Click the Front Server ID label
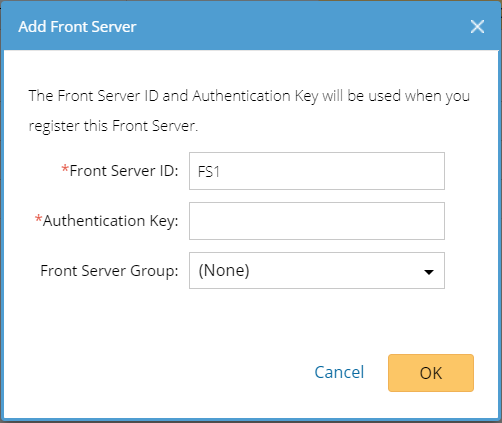This screenshot has width=502, height=423. [124, 171]
